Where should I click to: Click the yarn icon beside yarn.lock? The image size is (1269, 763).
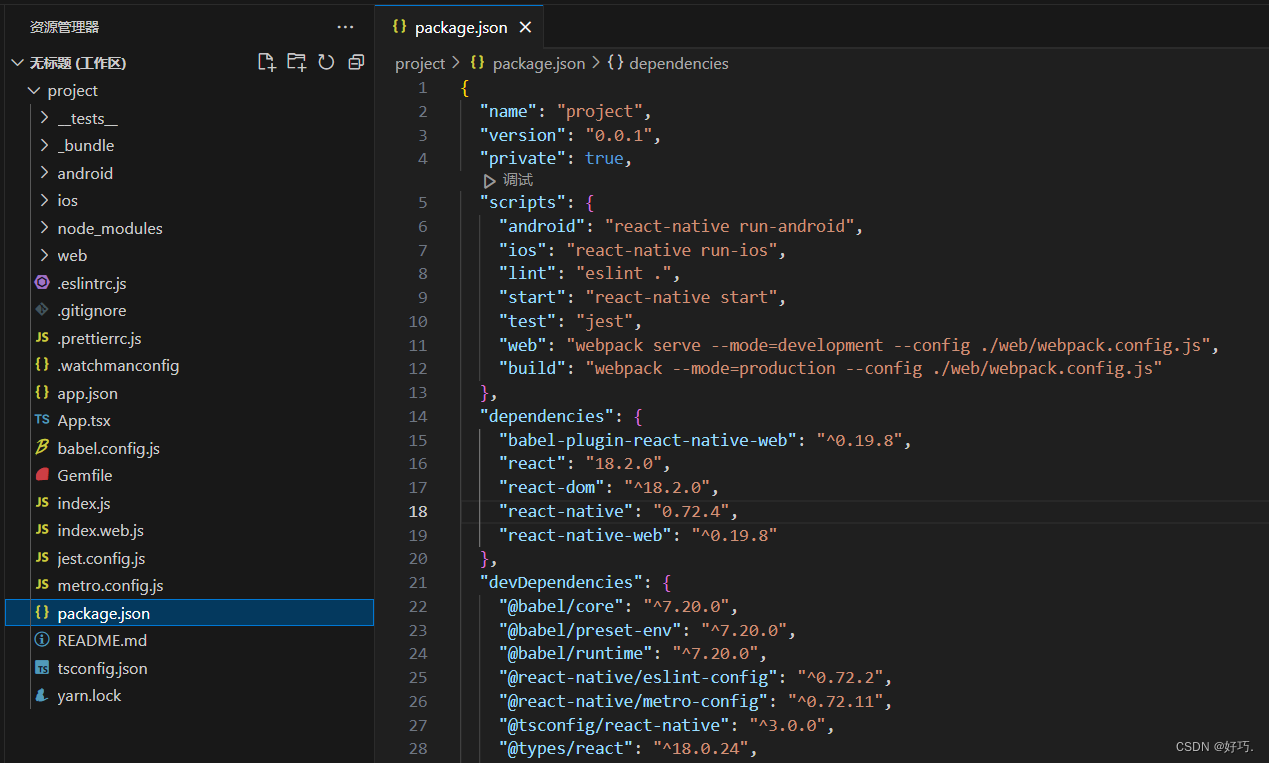click(x=42, y=696)
